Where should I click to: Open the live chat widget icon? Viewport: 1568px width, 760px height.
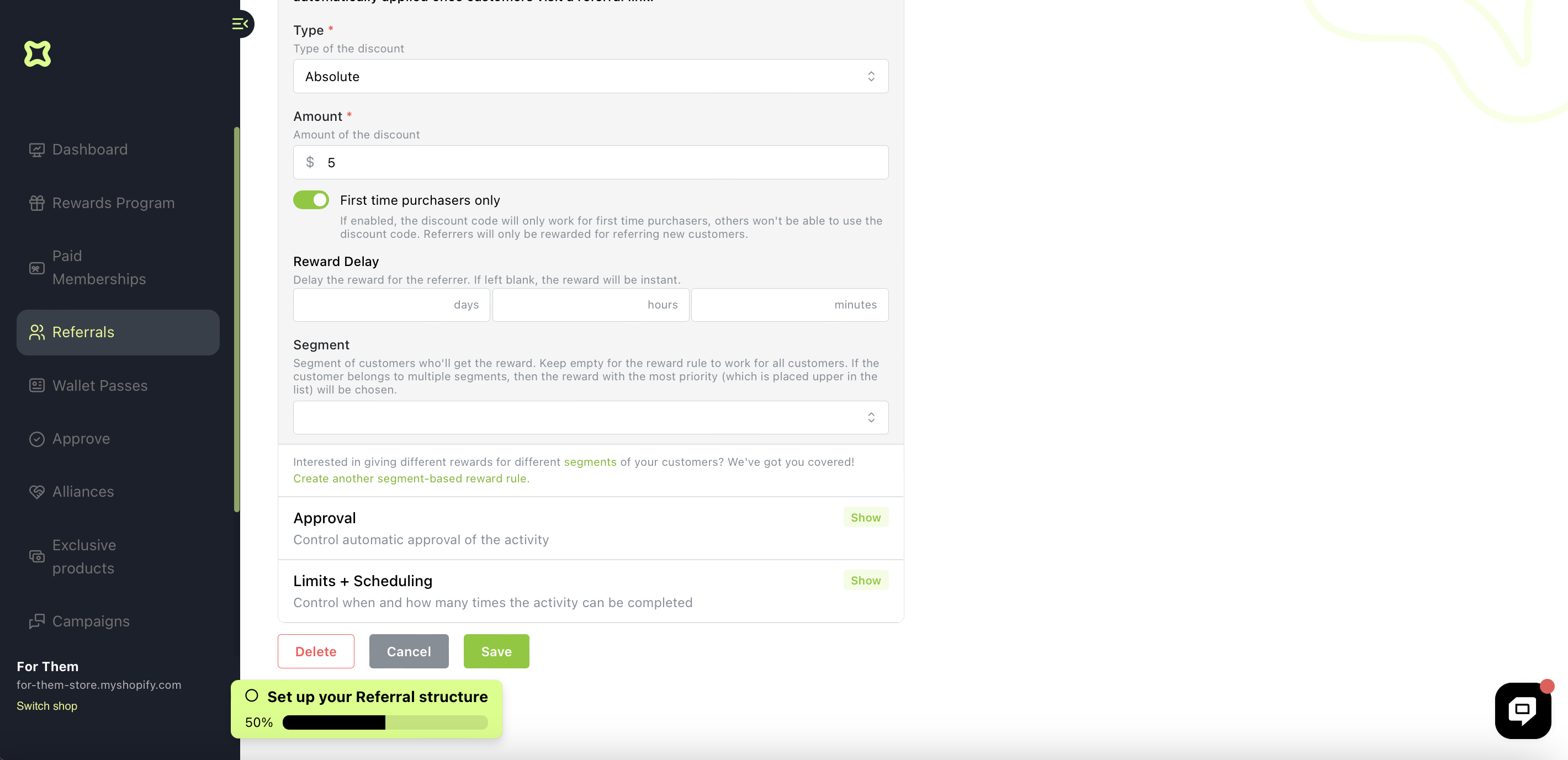pos(1522,710)
